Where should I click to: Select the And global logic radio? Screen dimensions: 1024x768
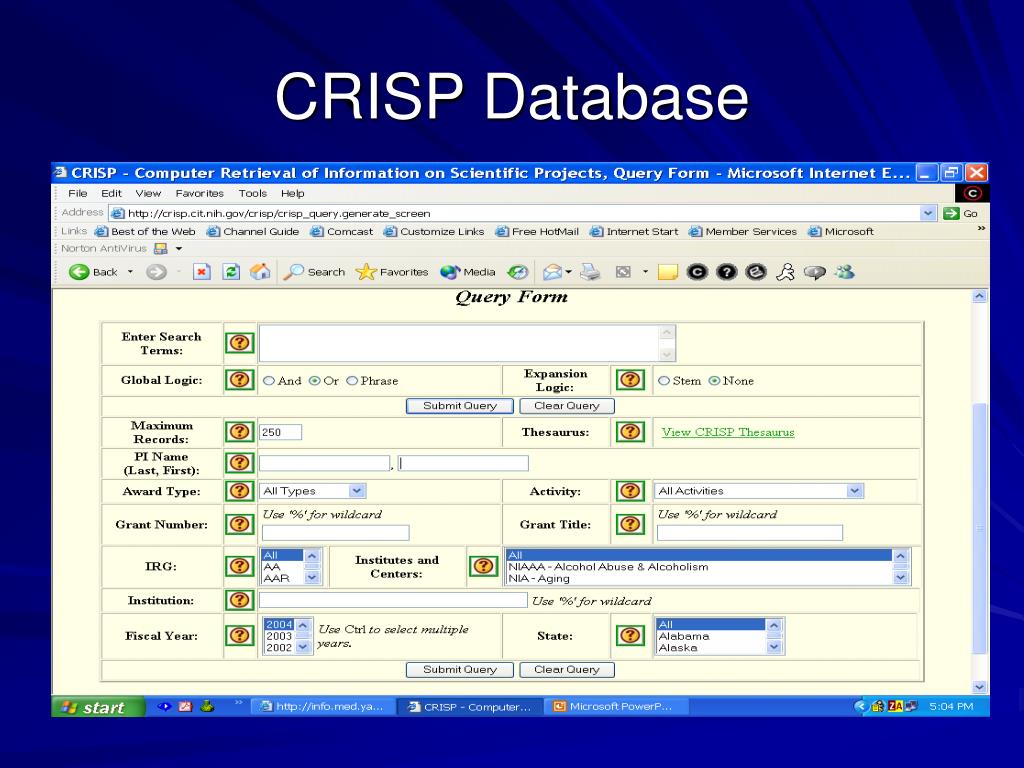point(268,381)
